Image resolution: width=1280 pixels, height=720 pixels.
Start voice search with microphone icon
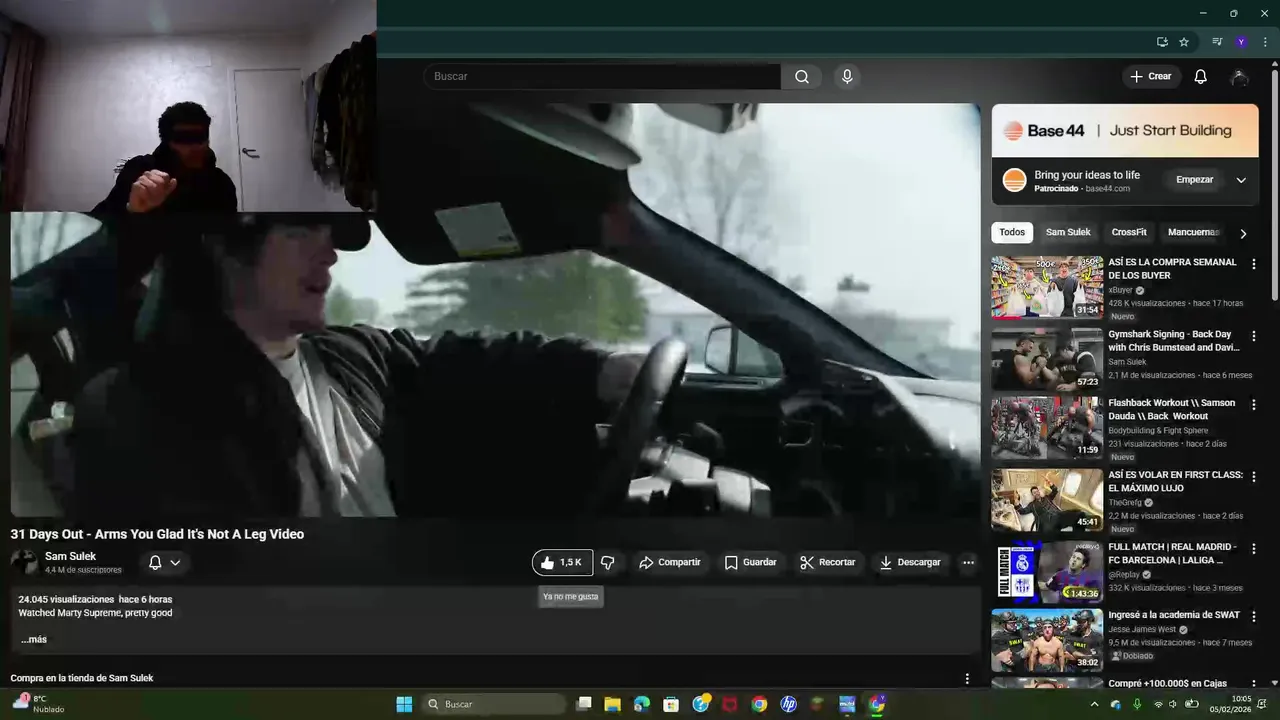(x=847, y=77)
